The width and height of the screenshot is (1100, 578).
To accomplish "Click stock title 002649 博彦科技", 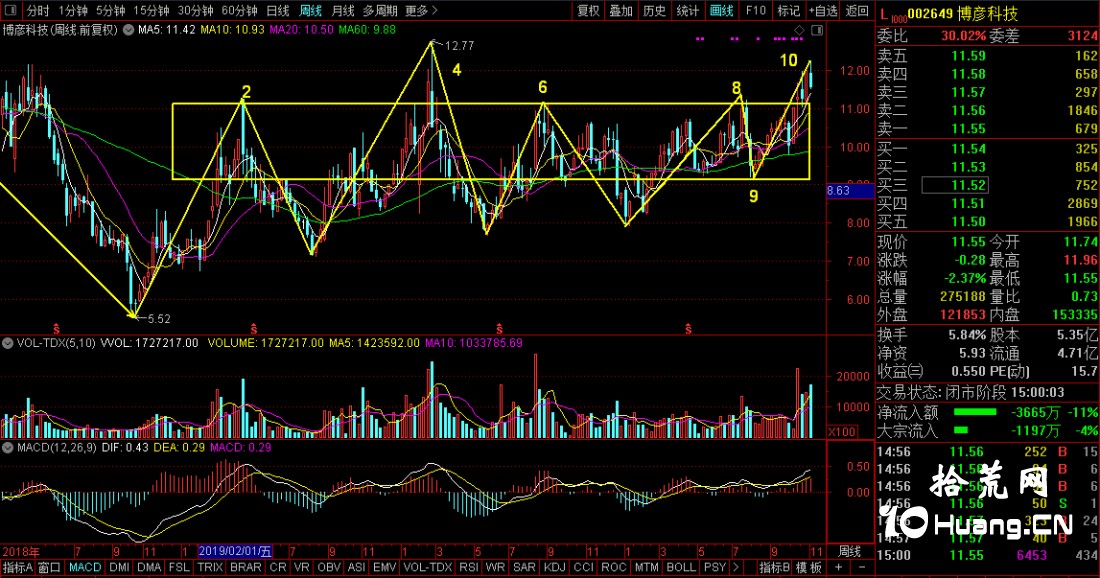I will coord(962,13).
